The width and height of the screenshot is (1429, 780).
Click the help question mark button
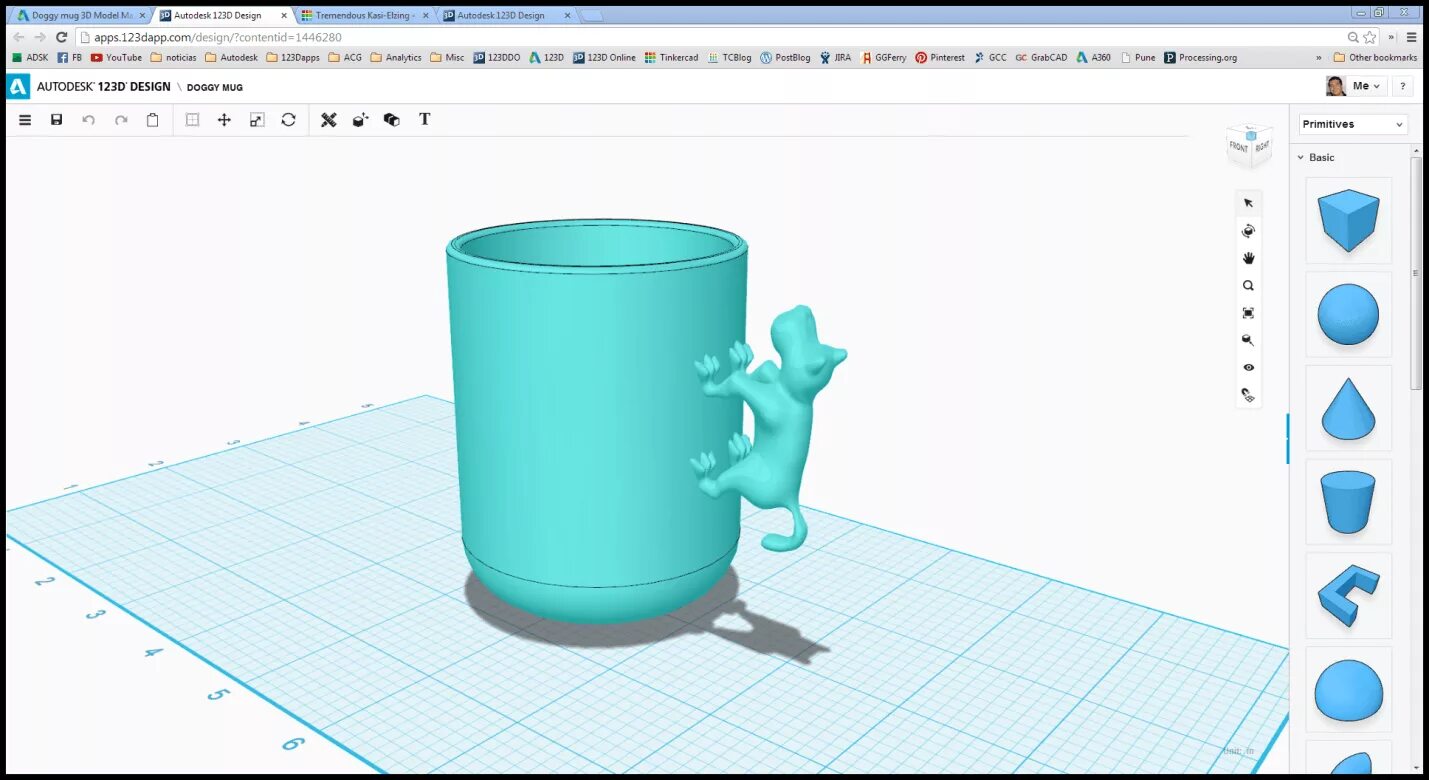pos(1403,86)
